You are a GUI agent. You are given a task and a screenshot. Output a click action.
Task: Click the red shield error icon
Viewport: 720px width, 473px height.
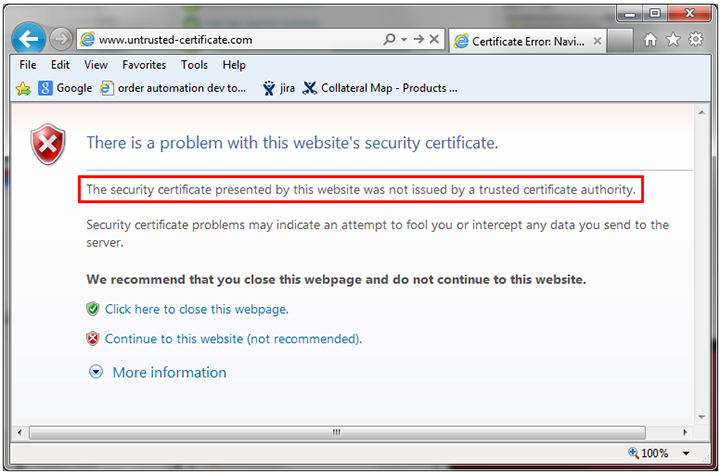(x=48, y=144)
